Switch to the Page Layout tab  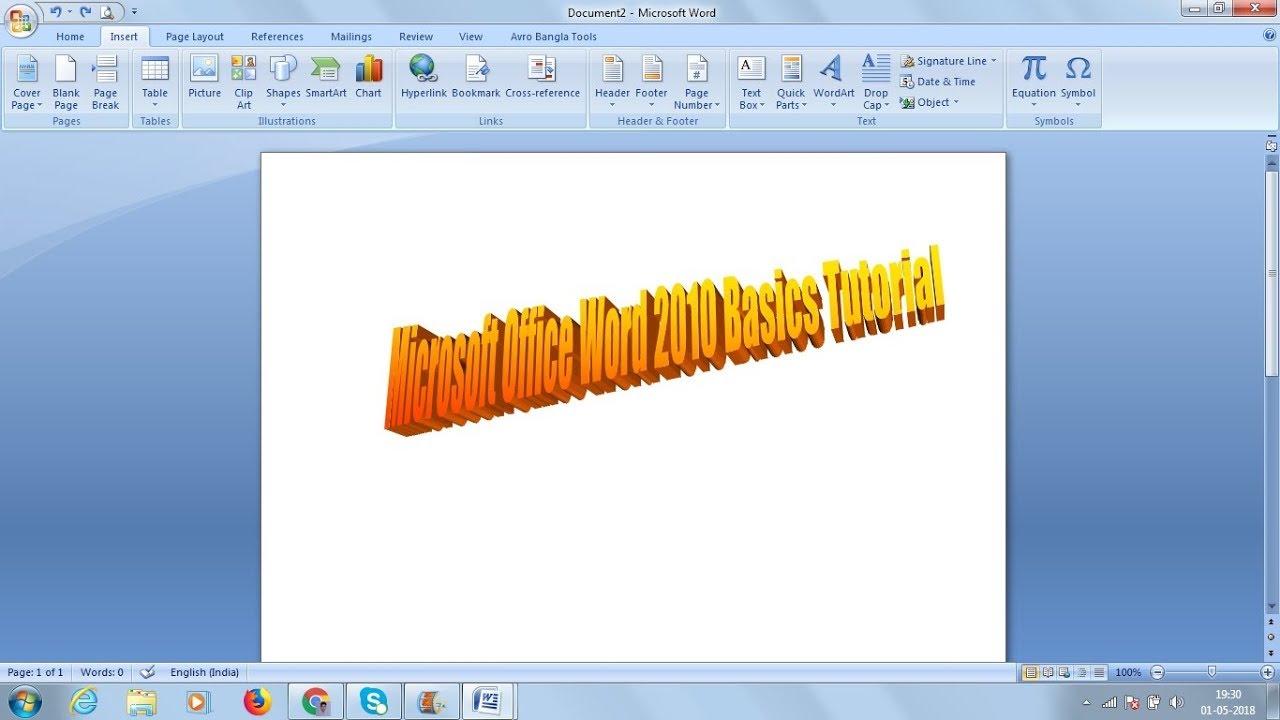pos(195,37)
